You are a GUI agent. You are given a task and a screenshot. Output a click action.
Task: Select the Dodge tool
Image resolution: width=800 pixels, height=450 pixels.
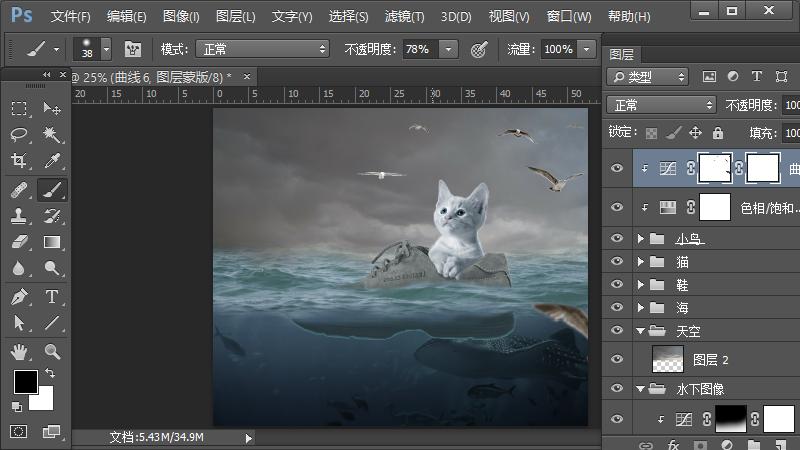52,268
